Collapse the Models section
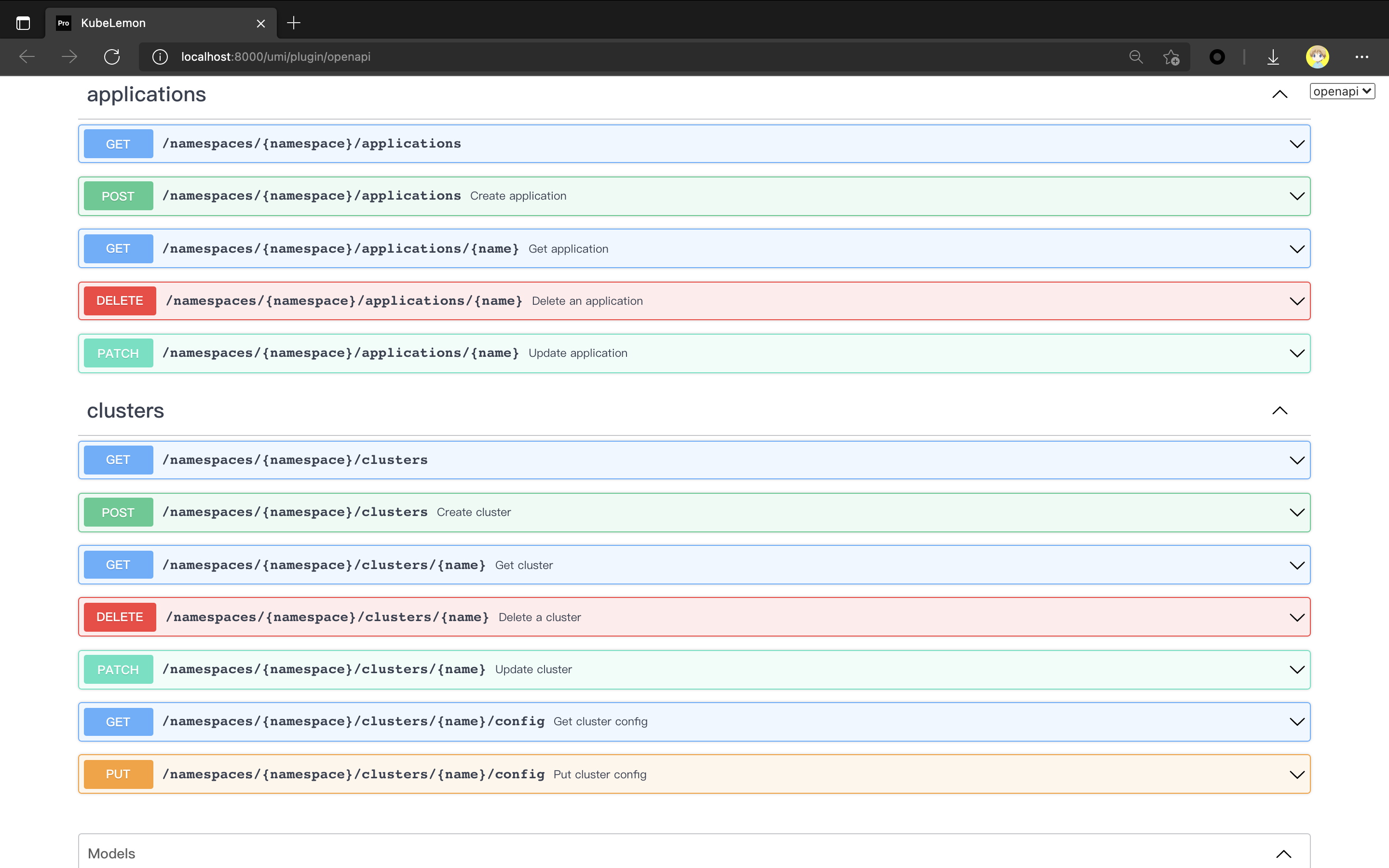Screen dimensions: 1389x868 point(1283,854)
